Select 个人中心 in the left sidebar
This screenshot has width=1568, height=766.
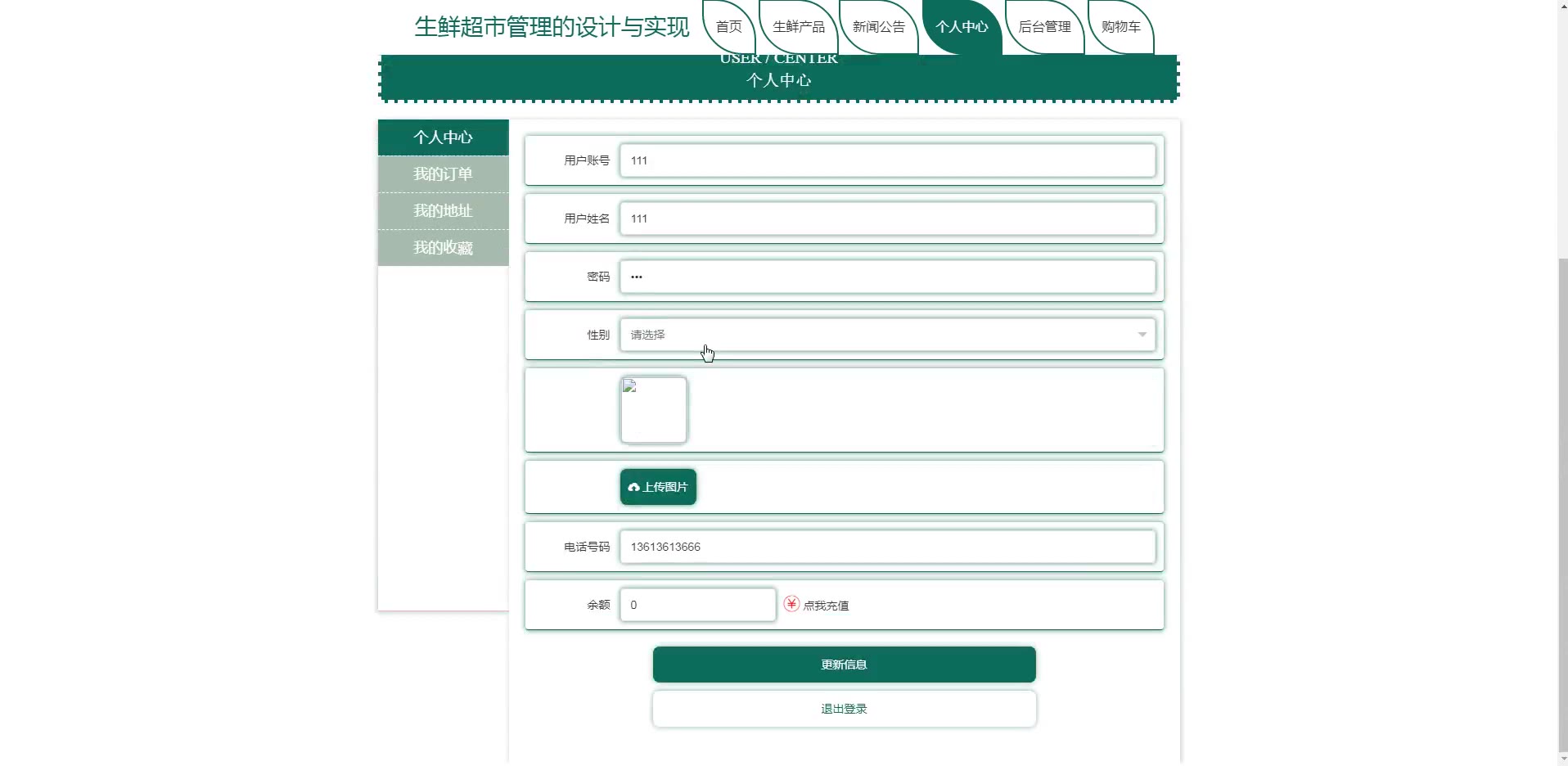coord(443,137)
